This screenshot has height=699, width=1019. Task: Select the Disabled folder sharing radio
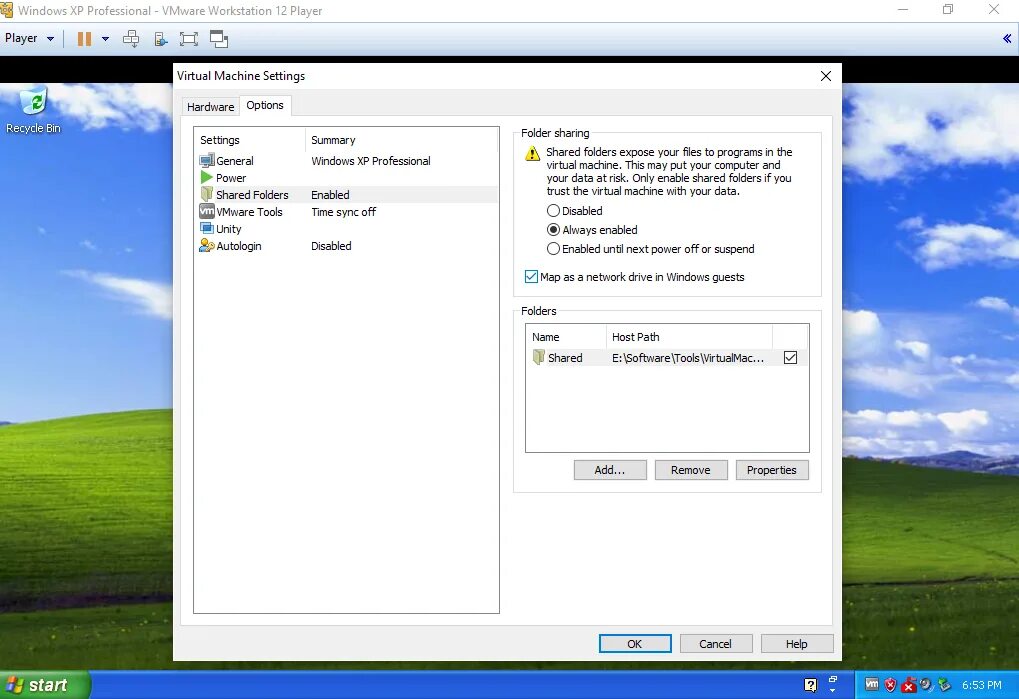pyautogui.click(x=553, y=210)
